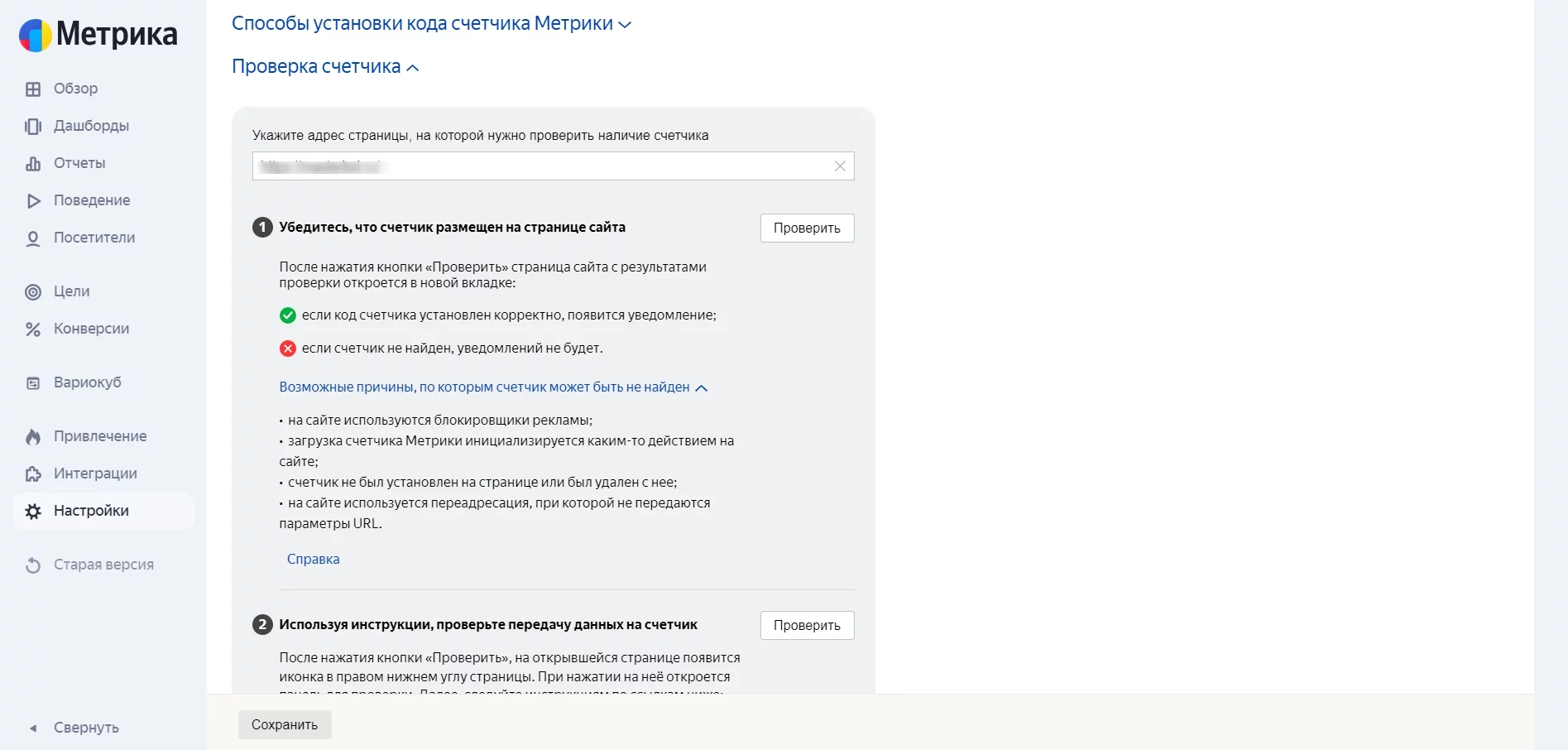Click the Yandex Metrika logo
1568x750 pixels.
point(98,35)
